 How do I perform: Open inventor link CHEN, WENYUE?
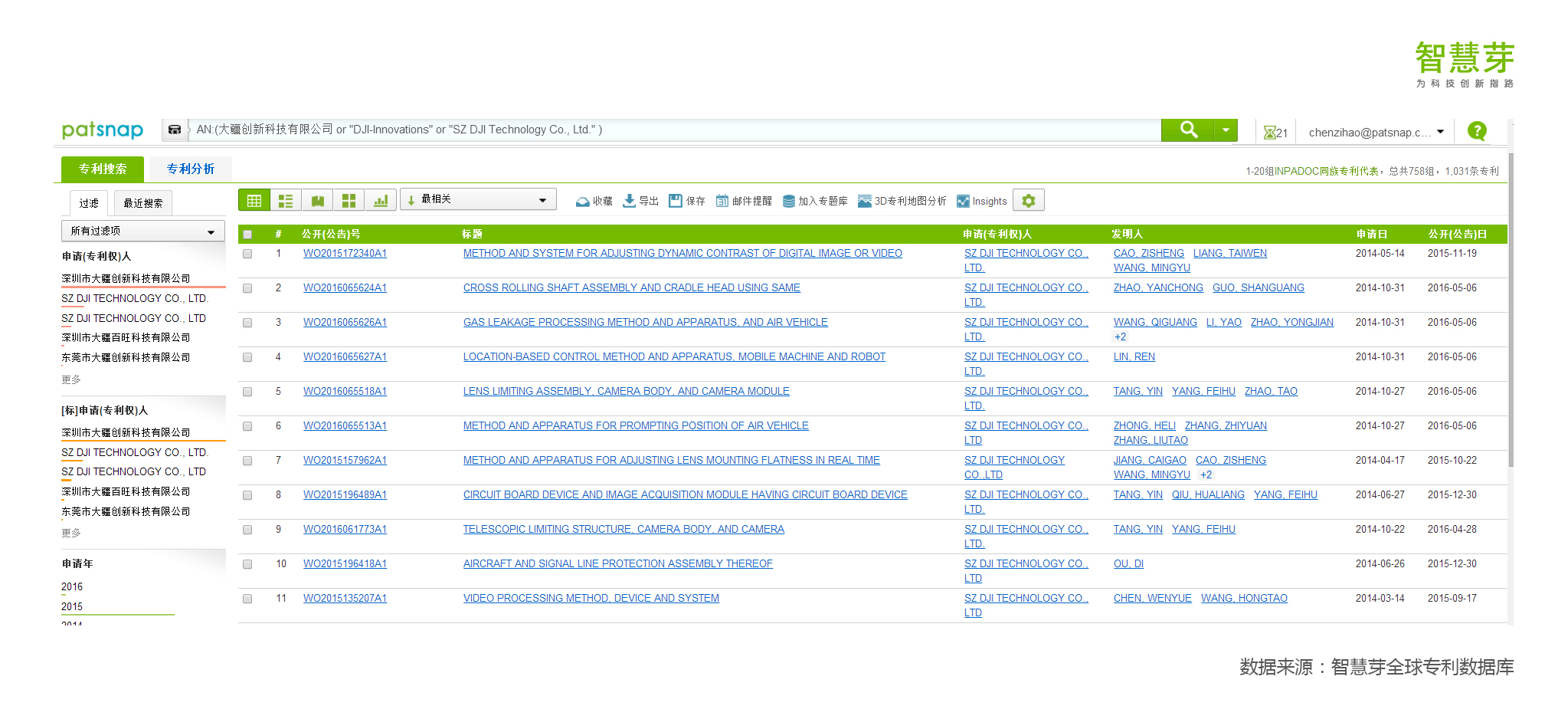click(x=1153, y=599)
